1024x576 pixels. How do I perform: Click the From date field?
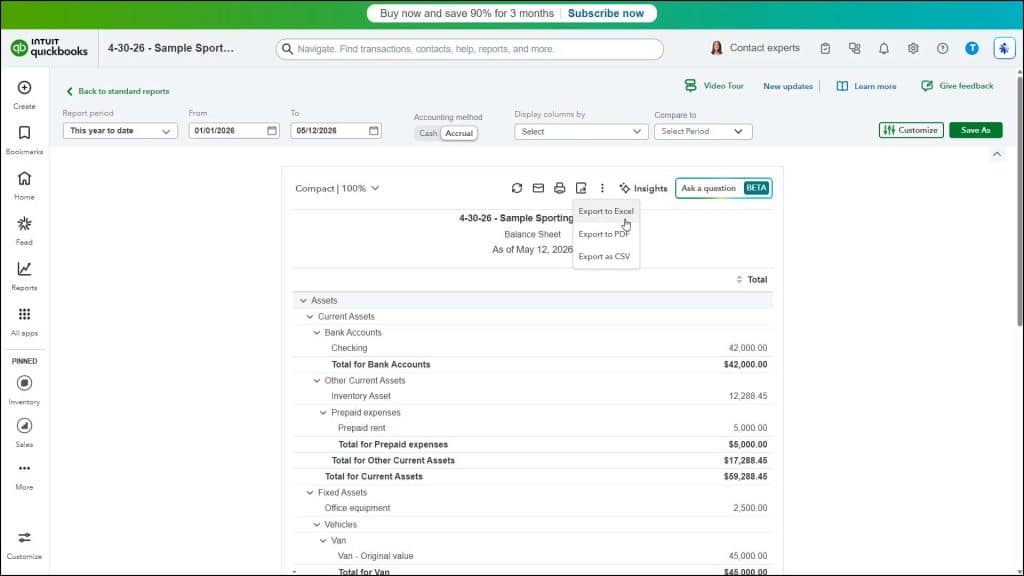pos(234,131)
